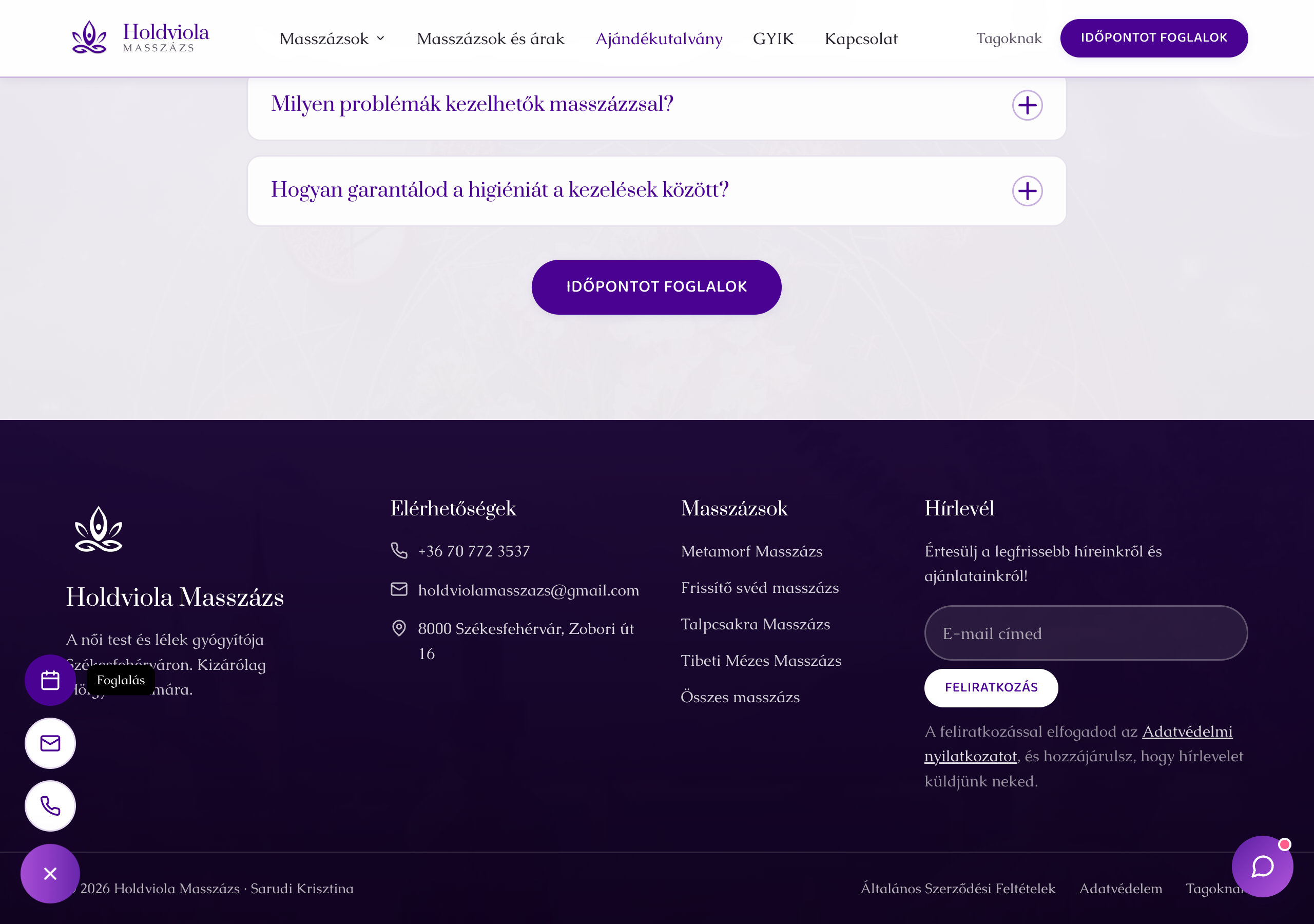Click the phone icon beside +36 70 772 3537
Viewport: 1314px width, 924px height.
[399, 551]
